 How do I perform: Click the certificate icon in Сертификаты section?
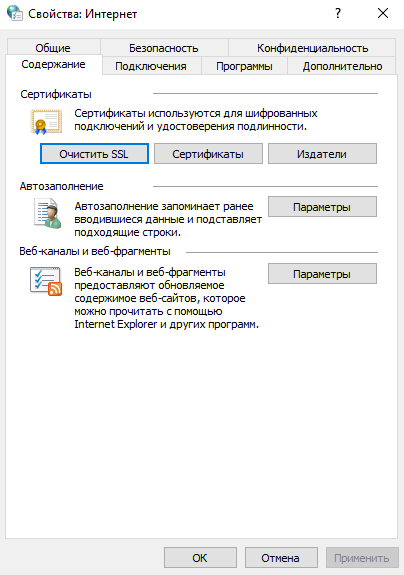pos(46,121)
